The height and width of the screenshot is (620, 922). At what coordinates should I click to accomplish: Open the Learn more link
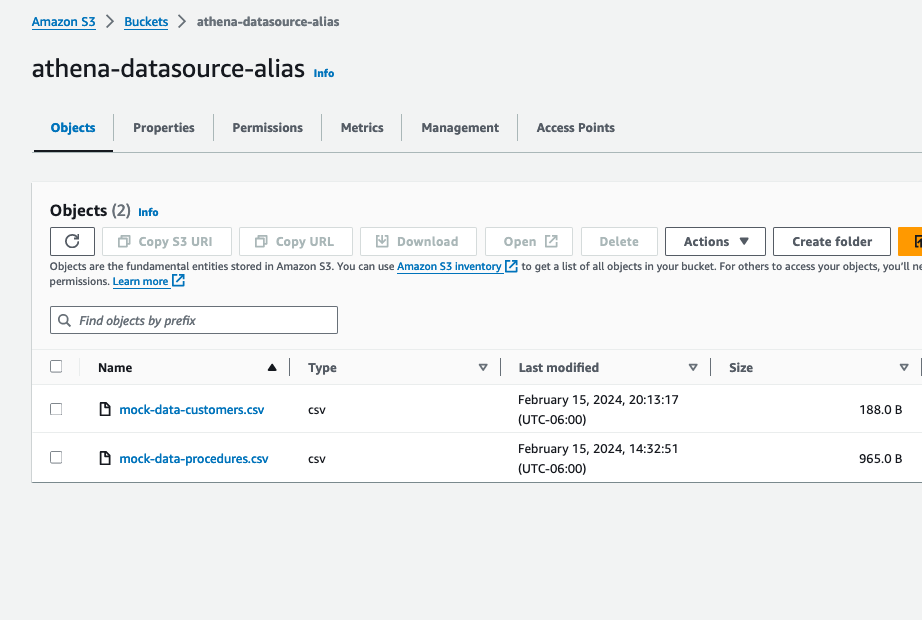[x=141, y=281]
